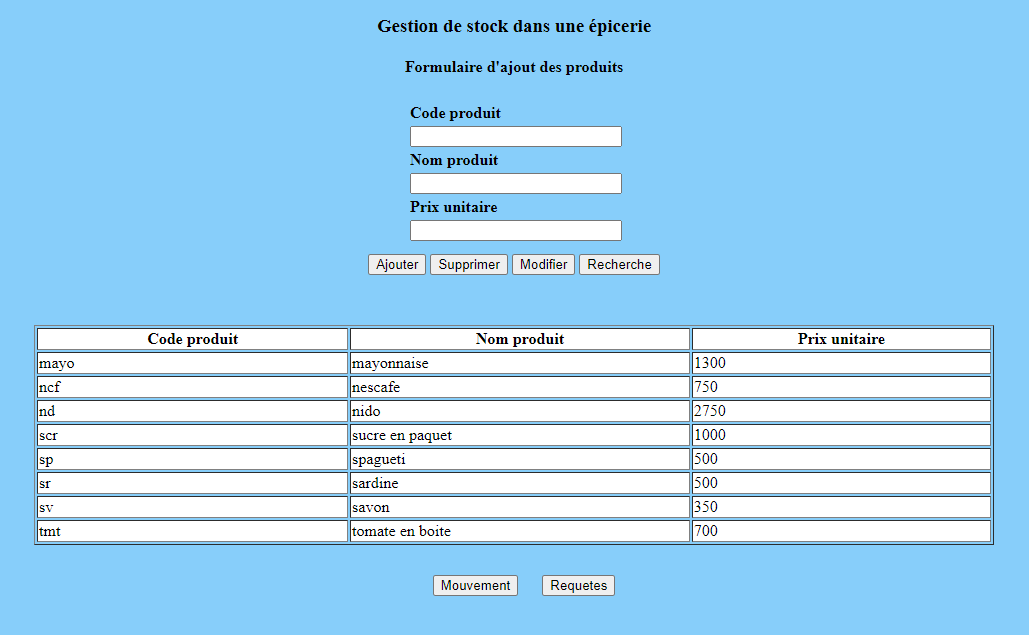
Task: Select the mayo code cell
Action: pos(192,363)
